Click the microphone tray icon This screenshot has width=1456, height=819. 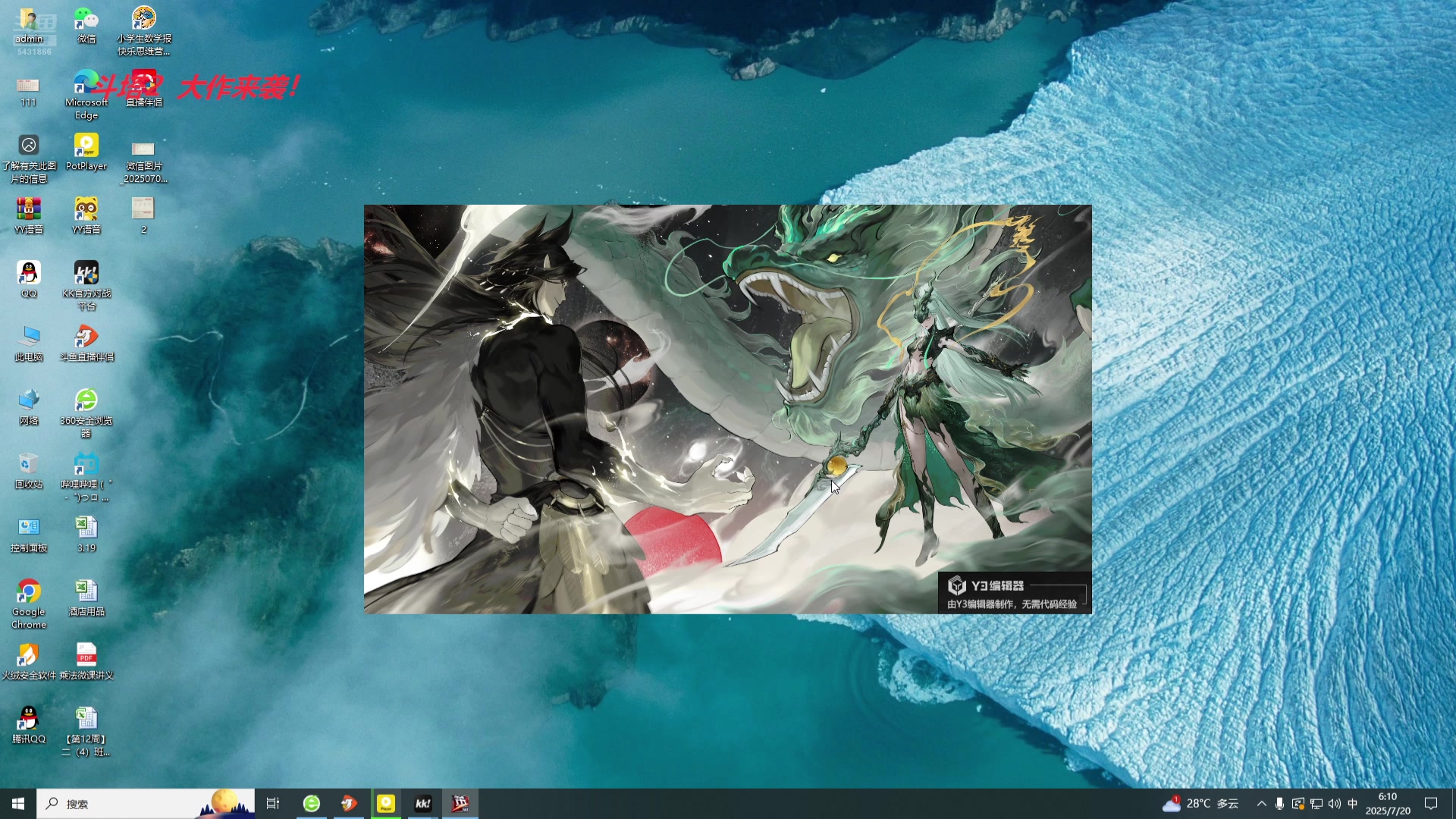(x=1279, y=804)
